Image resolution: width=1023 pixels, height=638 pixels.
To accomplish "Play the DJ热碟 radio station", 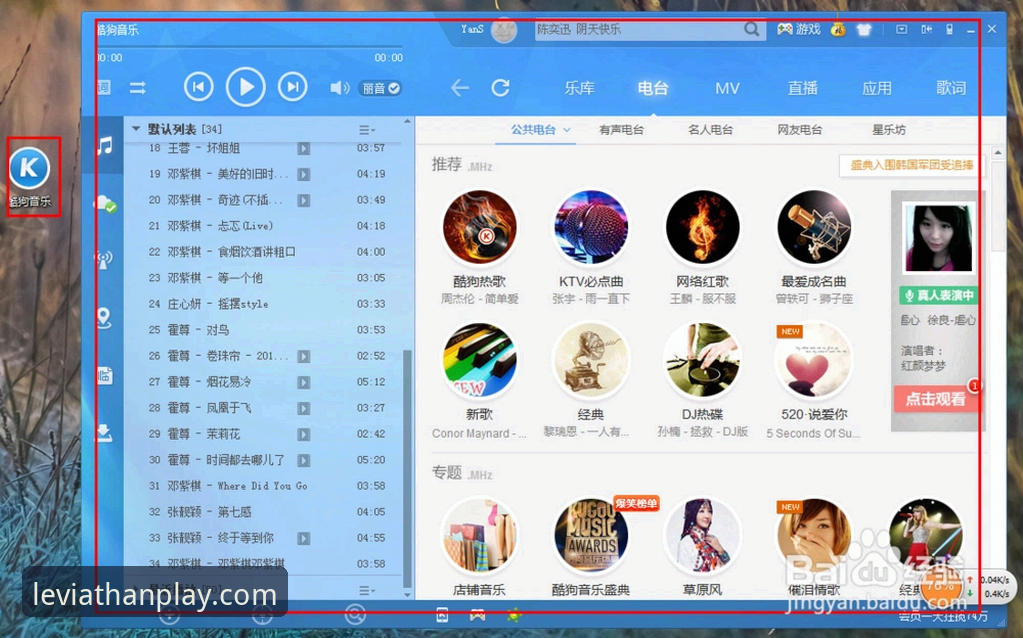I will click(x=703, y=360).
